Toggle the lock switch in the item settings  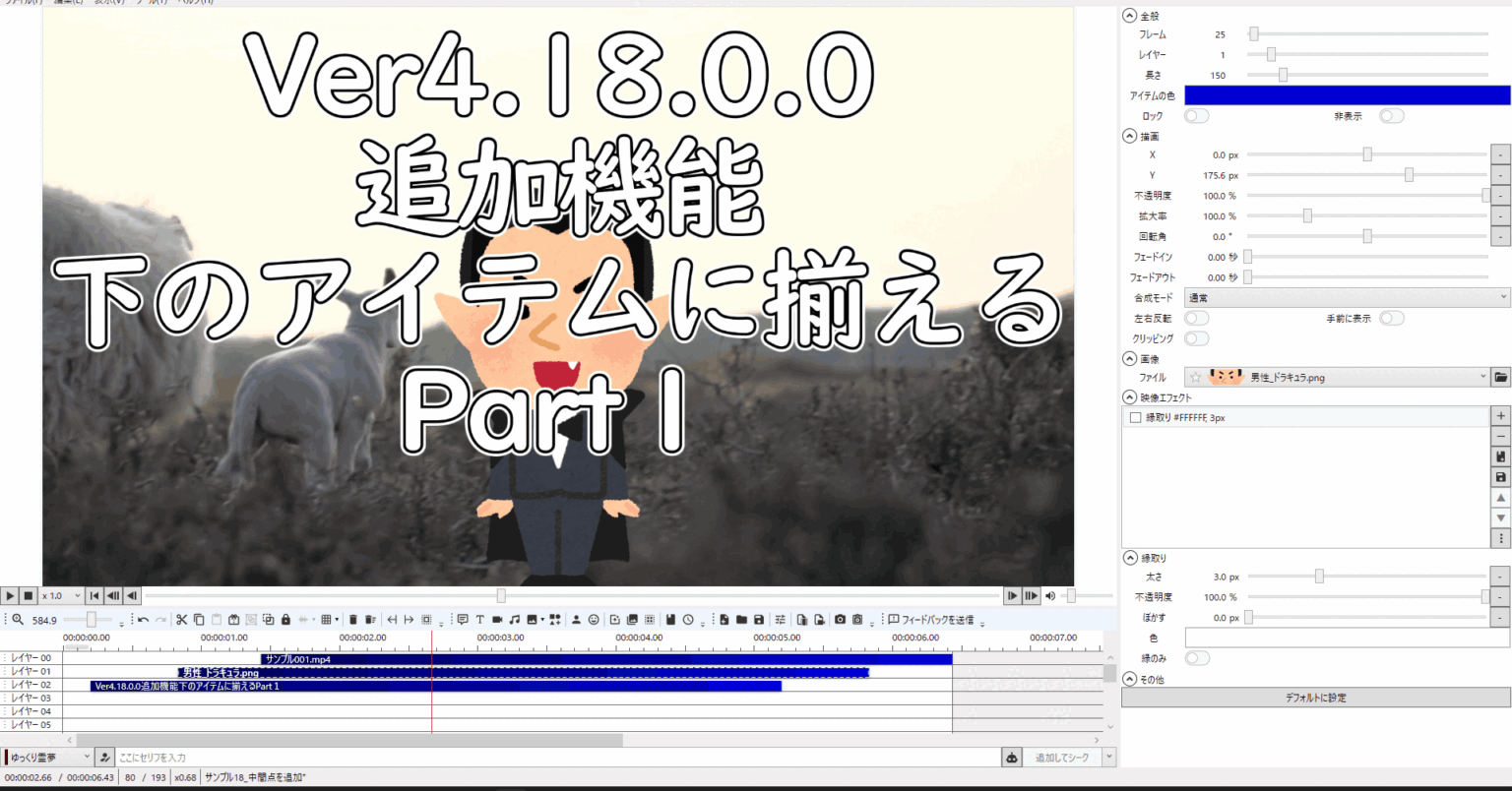[1196, 115]
